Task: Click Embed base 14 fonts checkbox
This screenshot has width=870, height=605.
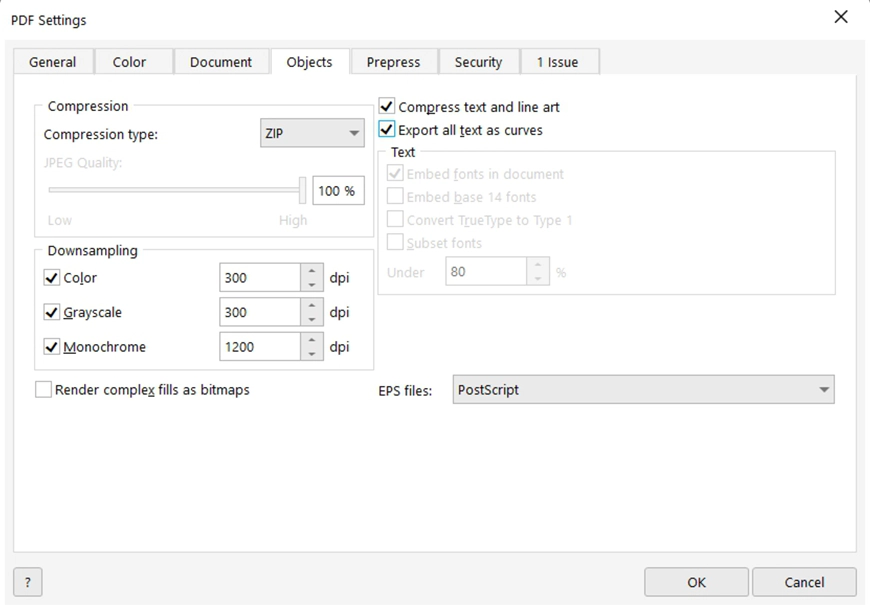Action: tap(395, 196)
